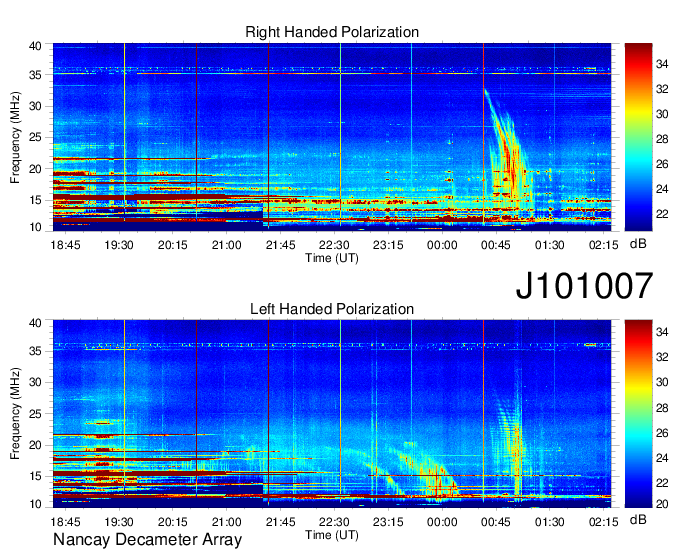Click "Time (UT)" label under Left Handed plot
This screenshot has height=552, width=680.
[332, 535]
